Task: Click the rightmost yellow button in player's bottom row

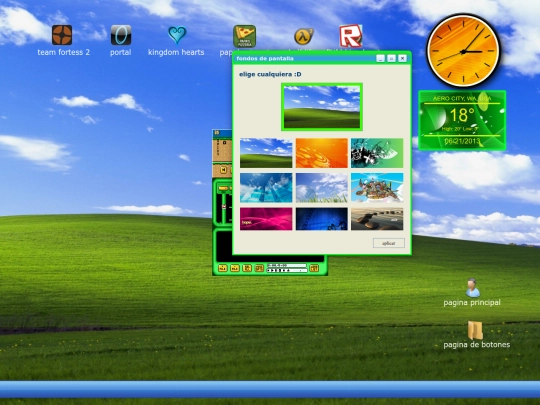Action: 314,268
